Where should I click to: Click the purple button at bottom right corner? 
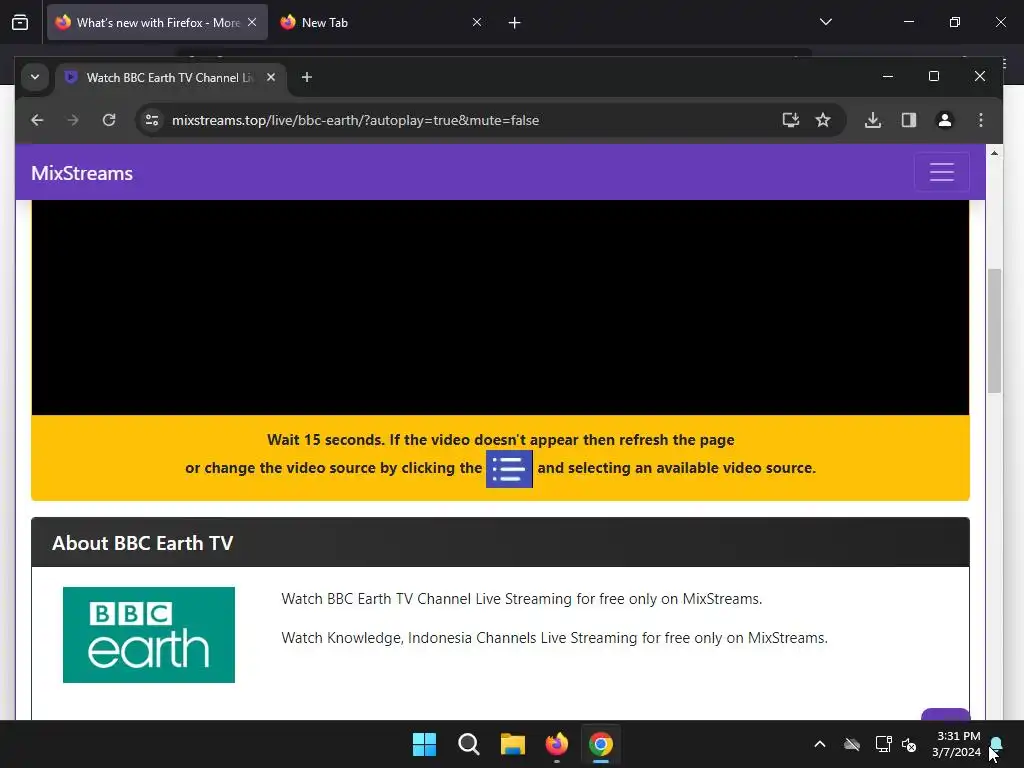(945, 714)
